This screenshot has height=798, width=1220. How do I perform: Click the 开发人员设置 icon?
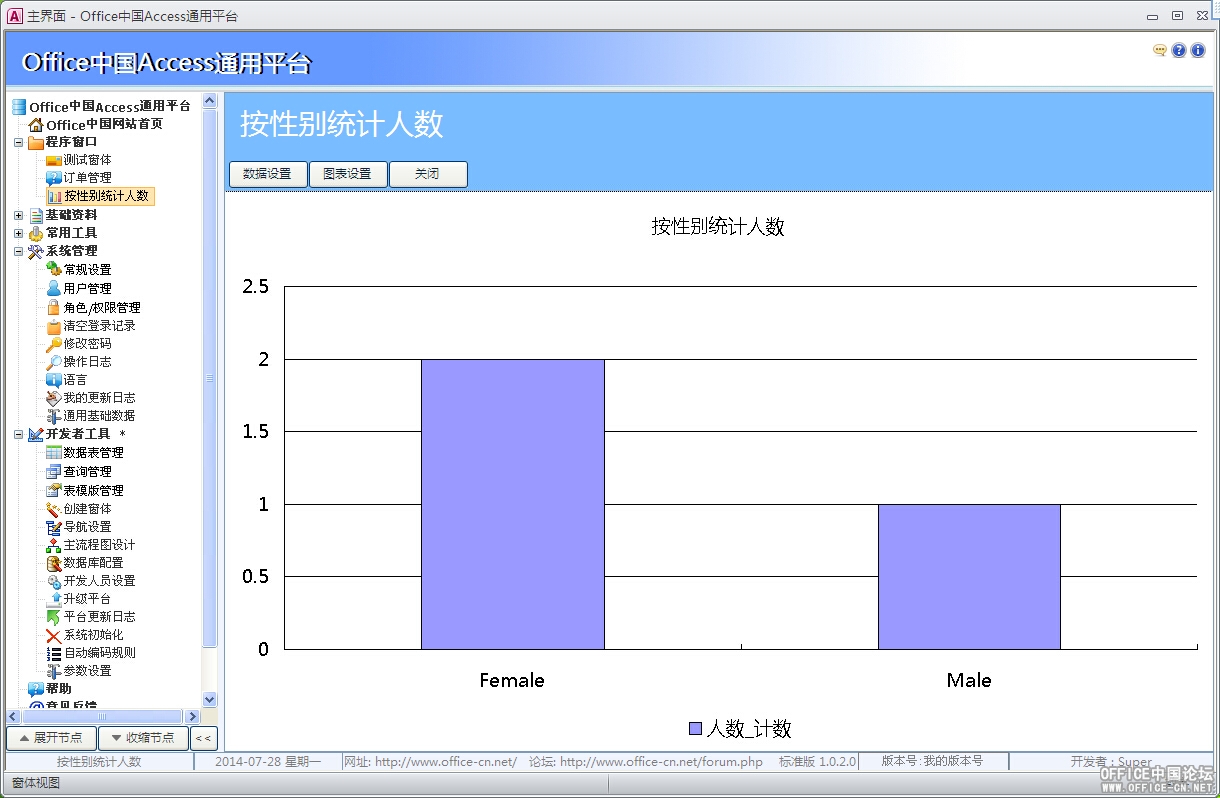point(54,580)
